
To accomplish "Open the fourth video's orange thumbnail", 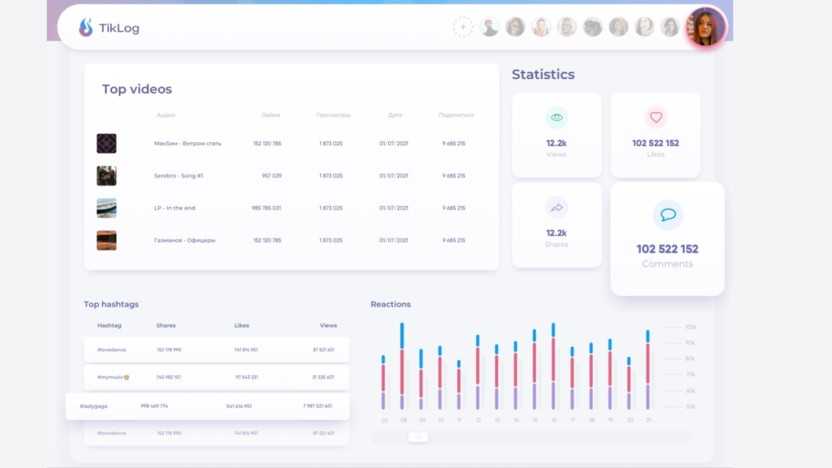I will (x=106, y=240).
